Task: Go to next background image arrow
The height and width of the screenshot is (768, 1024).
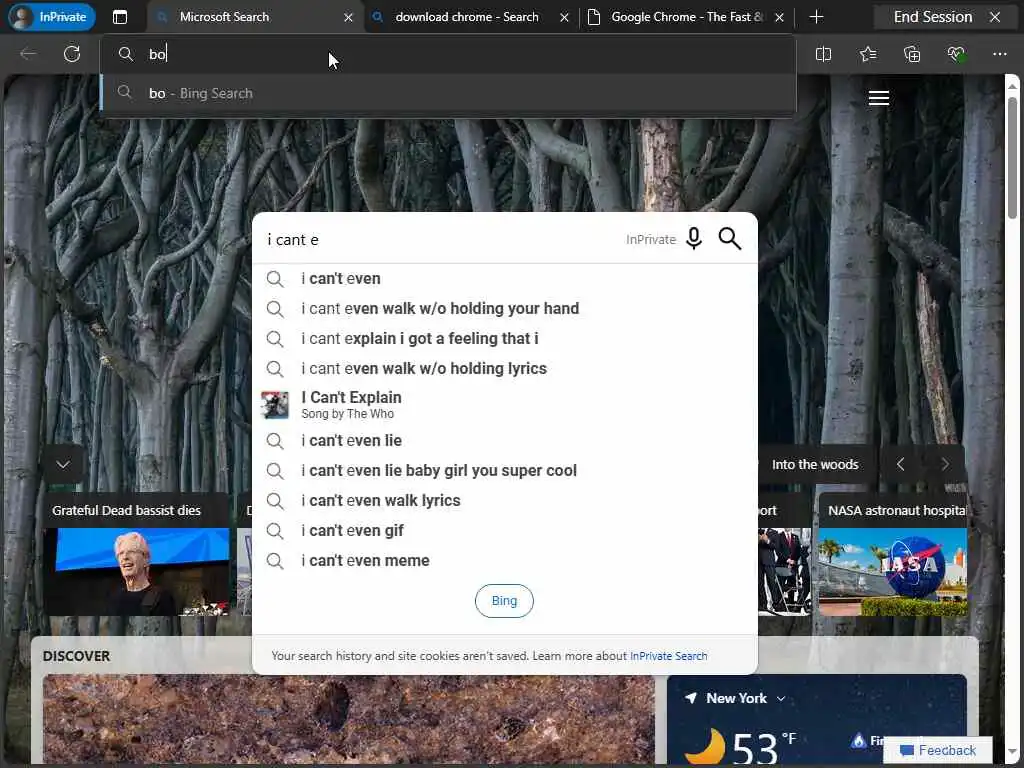Action: point(944,464)
